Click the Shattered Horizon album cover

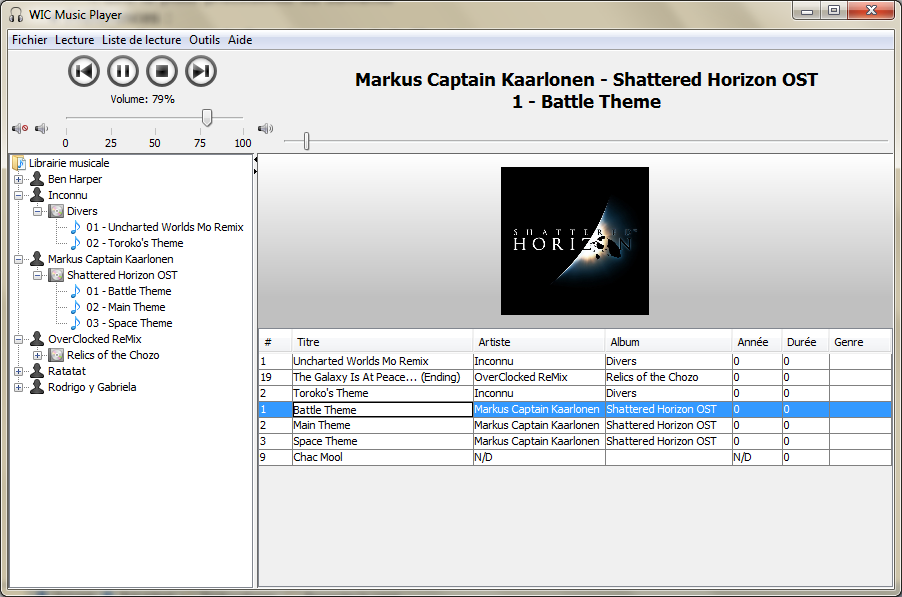574,241
